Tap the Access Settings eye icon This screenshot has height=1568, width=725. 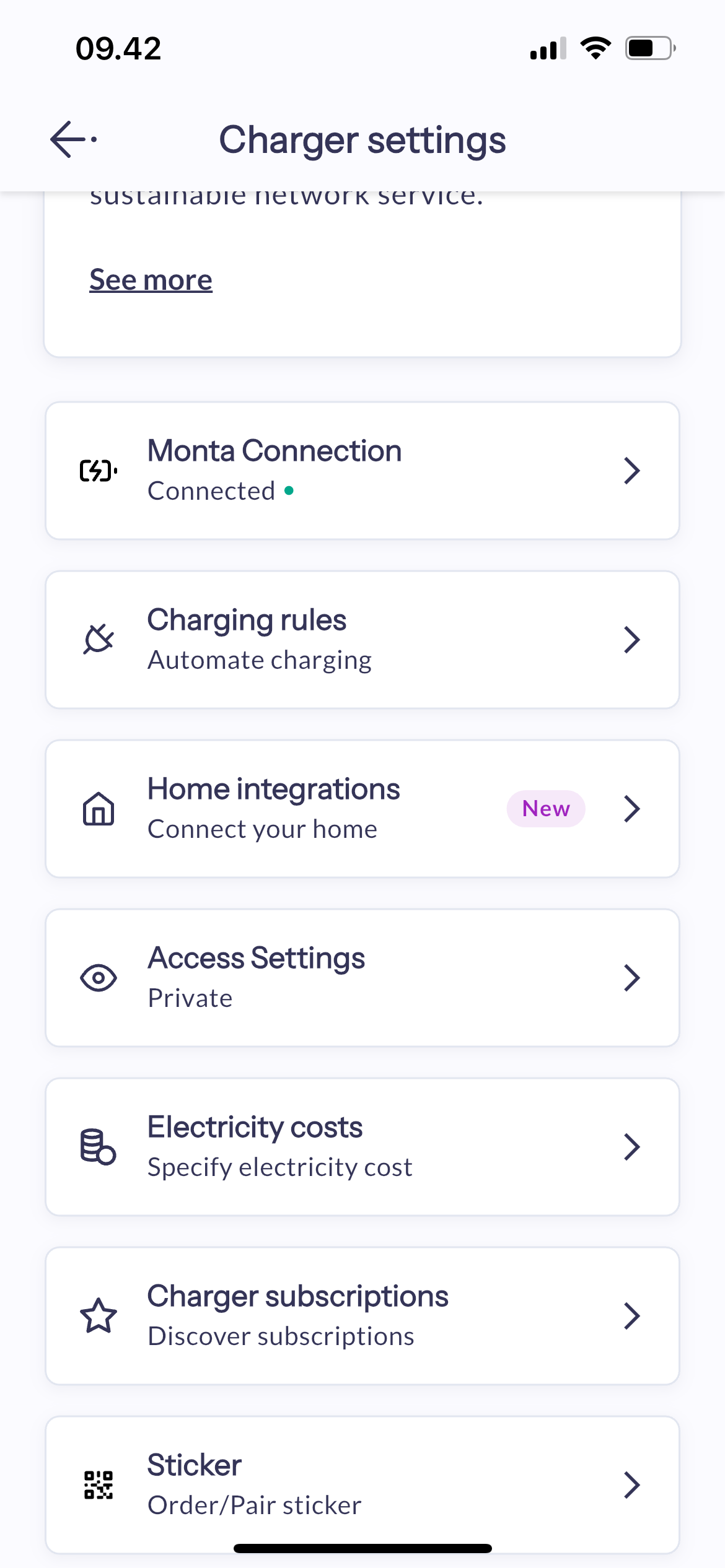[99, 978]
